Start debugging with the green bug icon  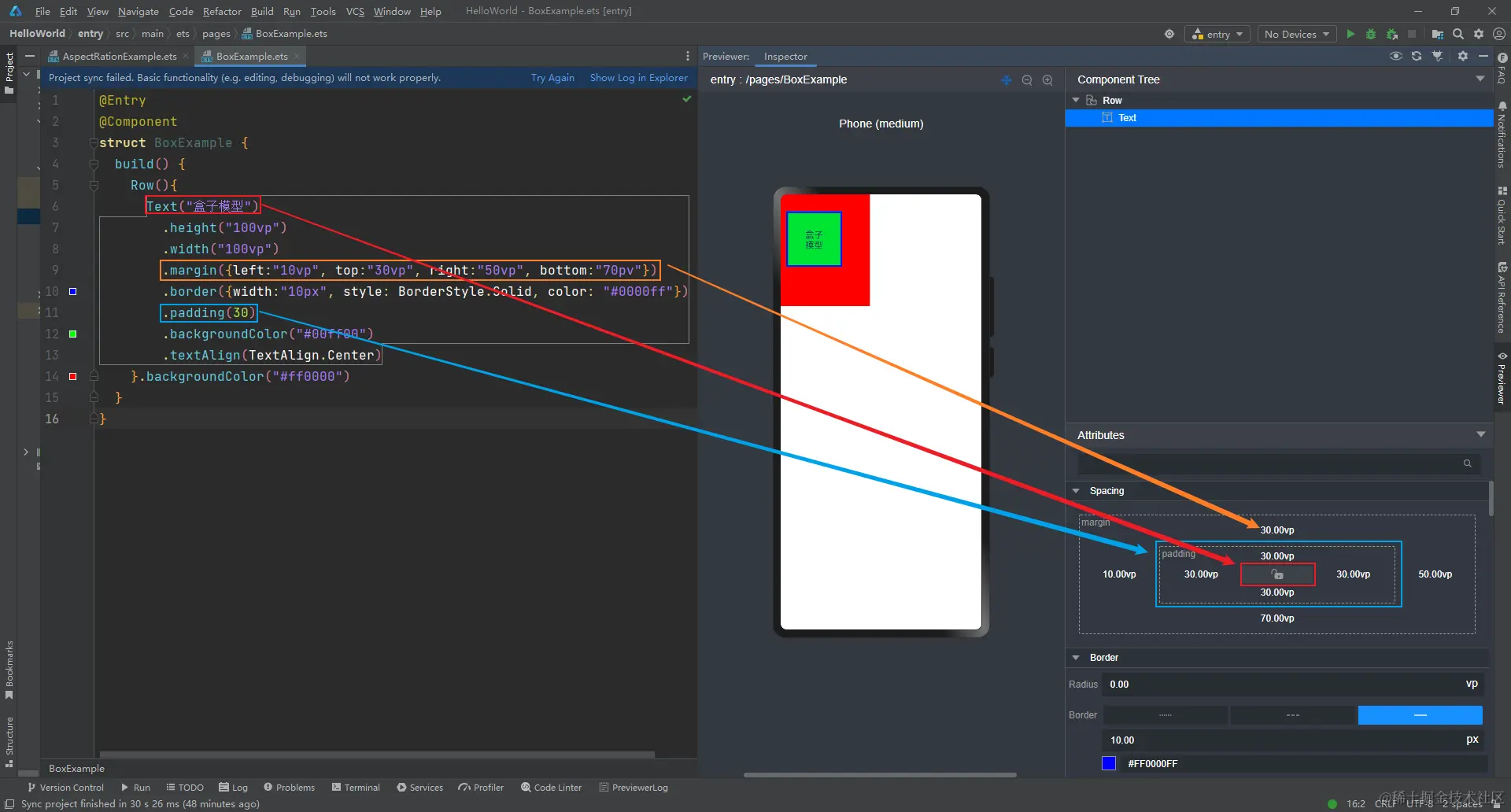pos(1371,34)
